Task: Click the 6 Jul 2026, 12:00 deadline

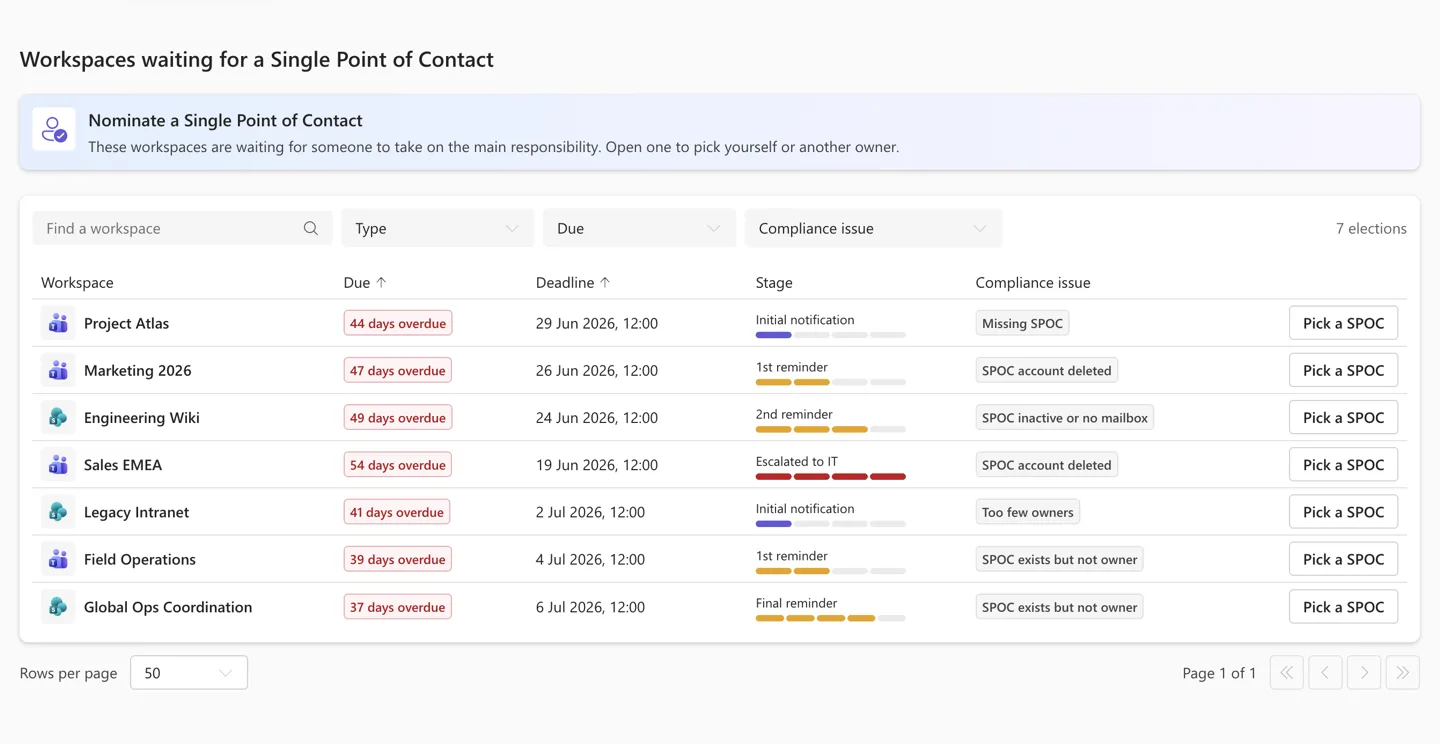Action: 590,607
